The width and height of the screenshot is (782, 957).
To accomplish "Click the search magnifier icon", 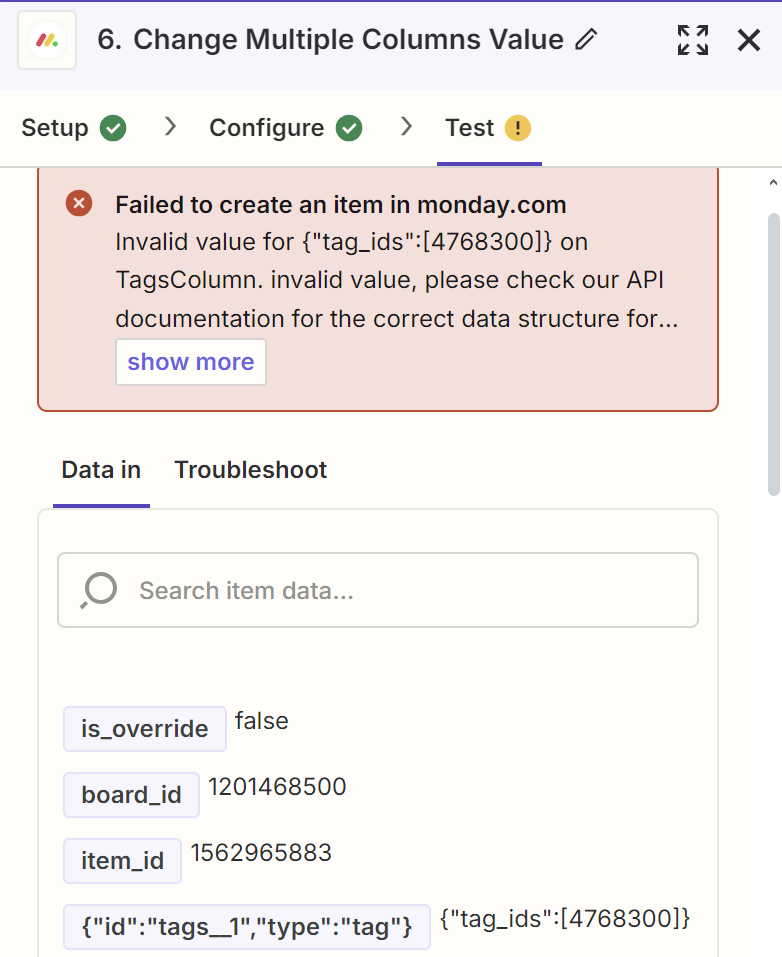I will pyautogui.click(x=98, y=590).
